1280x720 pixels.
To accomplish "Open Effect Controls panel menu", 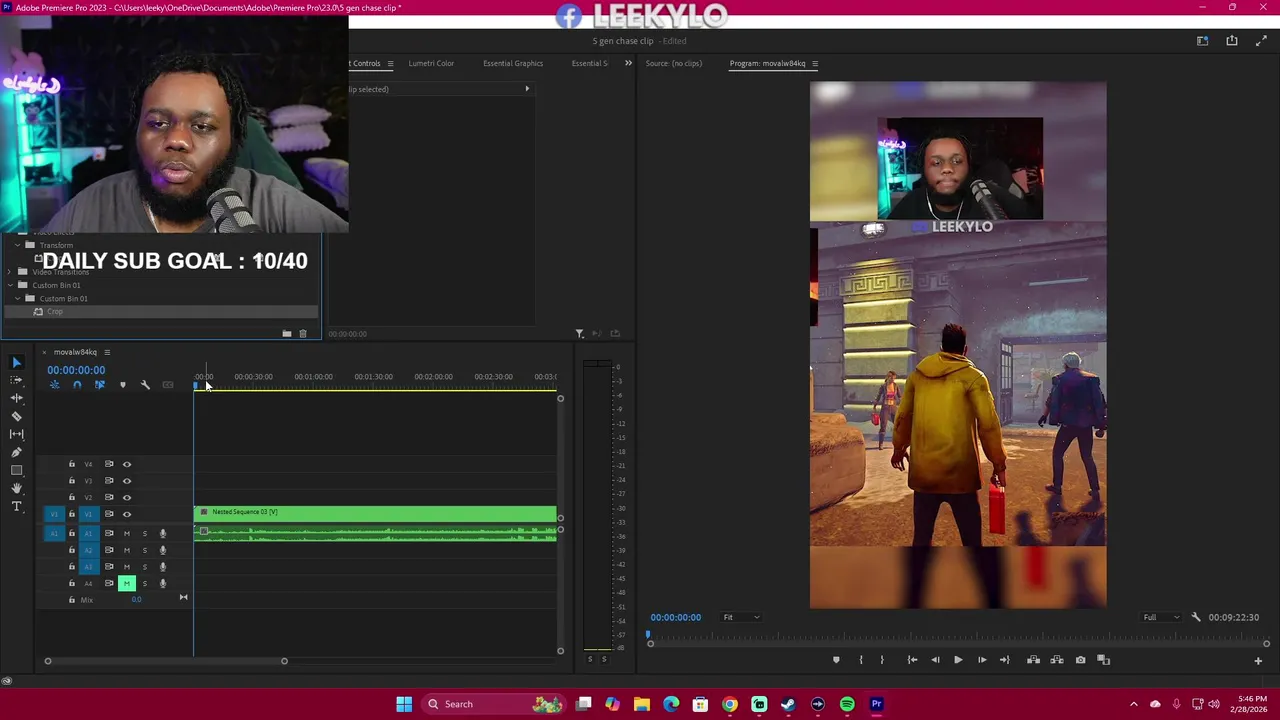I will pyautogui.click(x=390, y=64).
